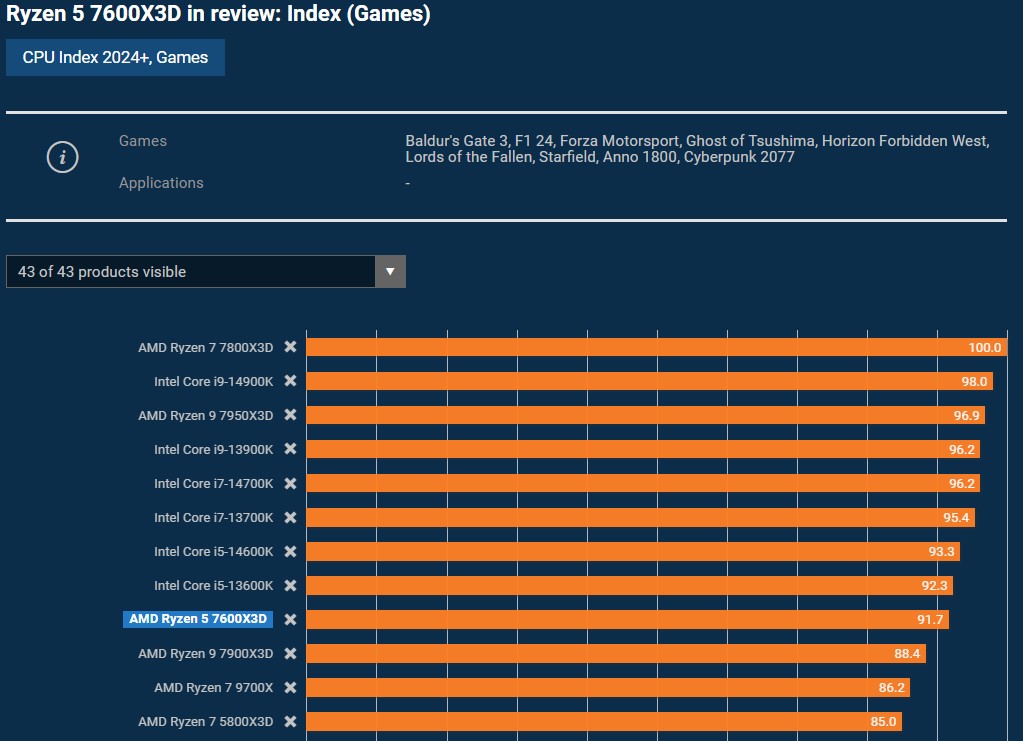The width and height of the screenshot is (1023, 741).
Task: Remove AMD Ryzen 7 7800X3D from chart
Action: (290, 347)
